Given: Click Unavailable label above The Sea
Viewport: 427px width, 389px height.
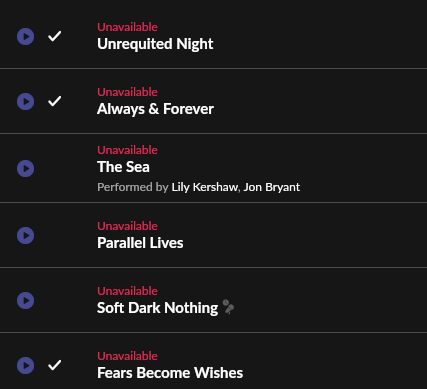Looking at the screenshot, I should [x=127, y=150].
